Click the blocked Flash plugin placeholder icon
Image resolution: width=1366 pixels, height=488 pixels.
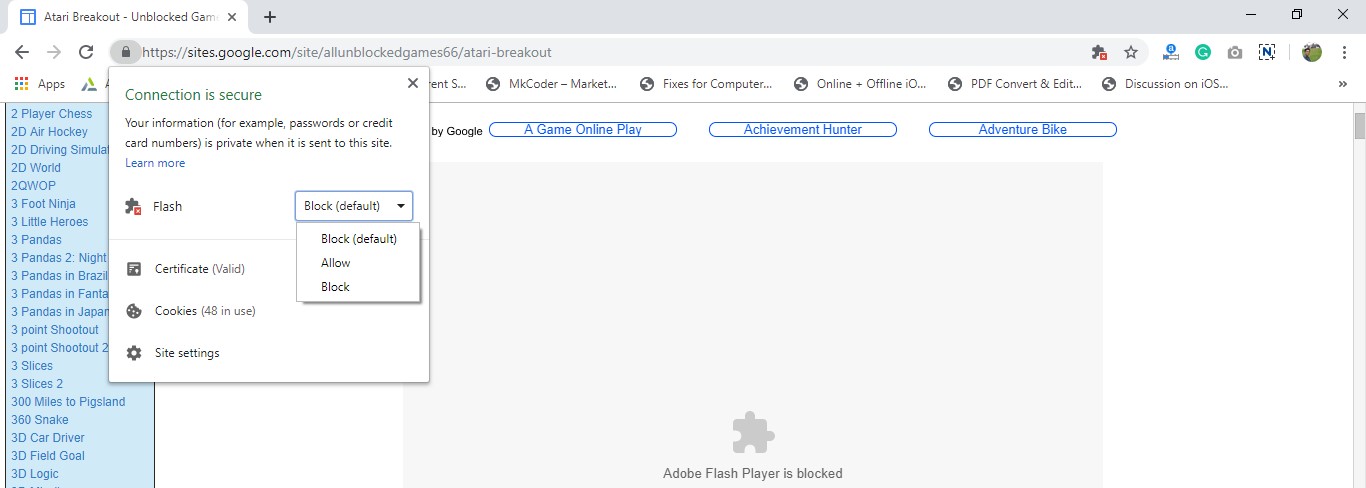tap(753, 433)
